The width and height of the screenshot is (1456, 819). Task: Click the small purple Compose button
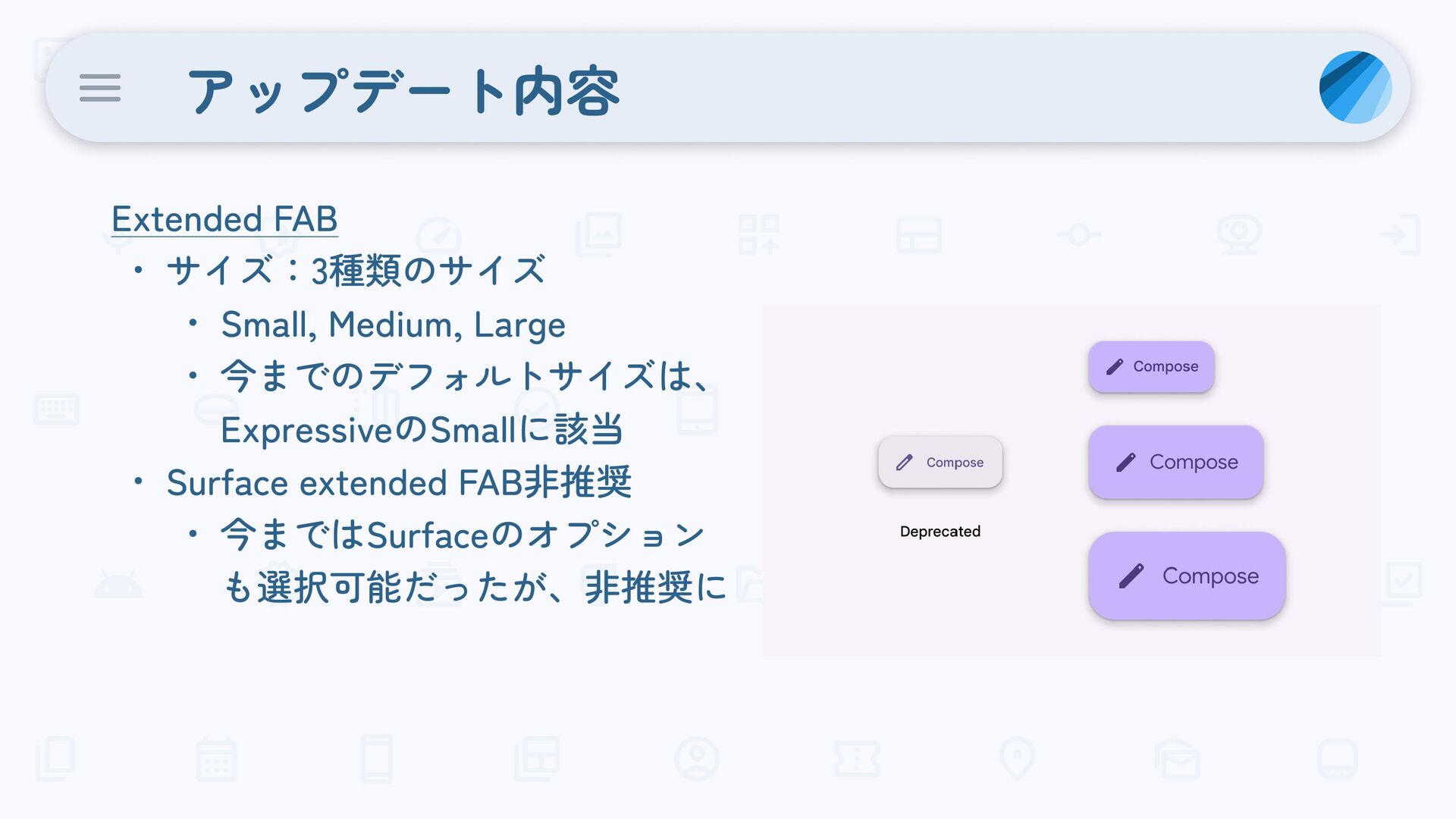pos(1151,367)
